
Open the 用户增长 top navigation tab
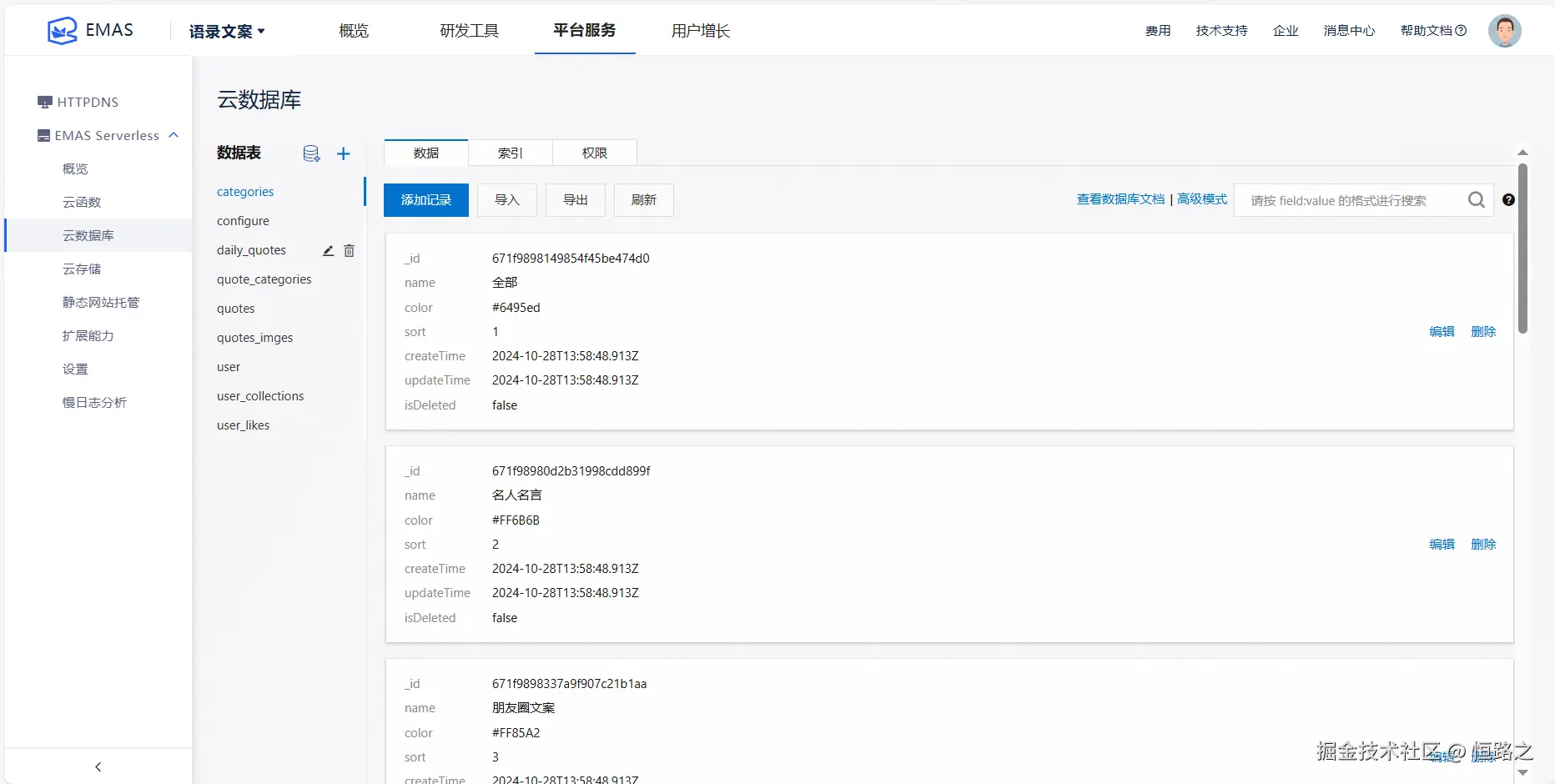(701, 31)
